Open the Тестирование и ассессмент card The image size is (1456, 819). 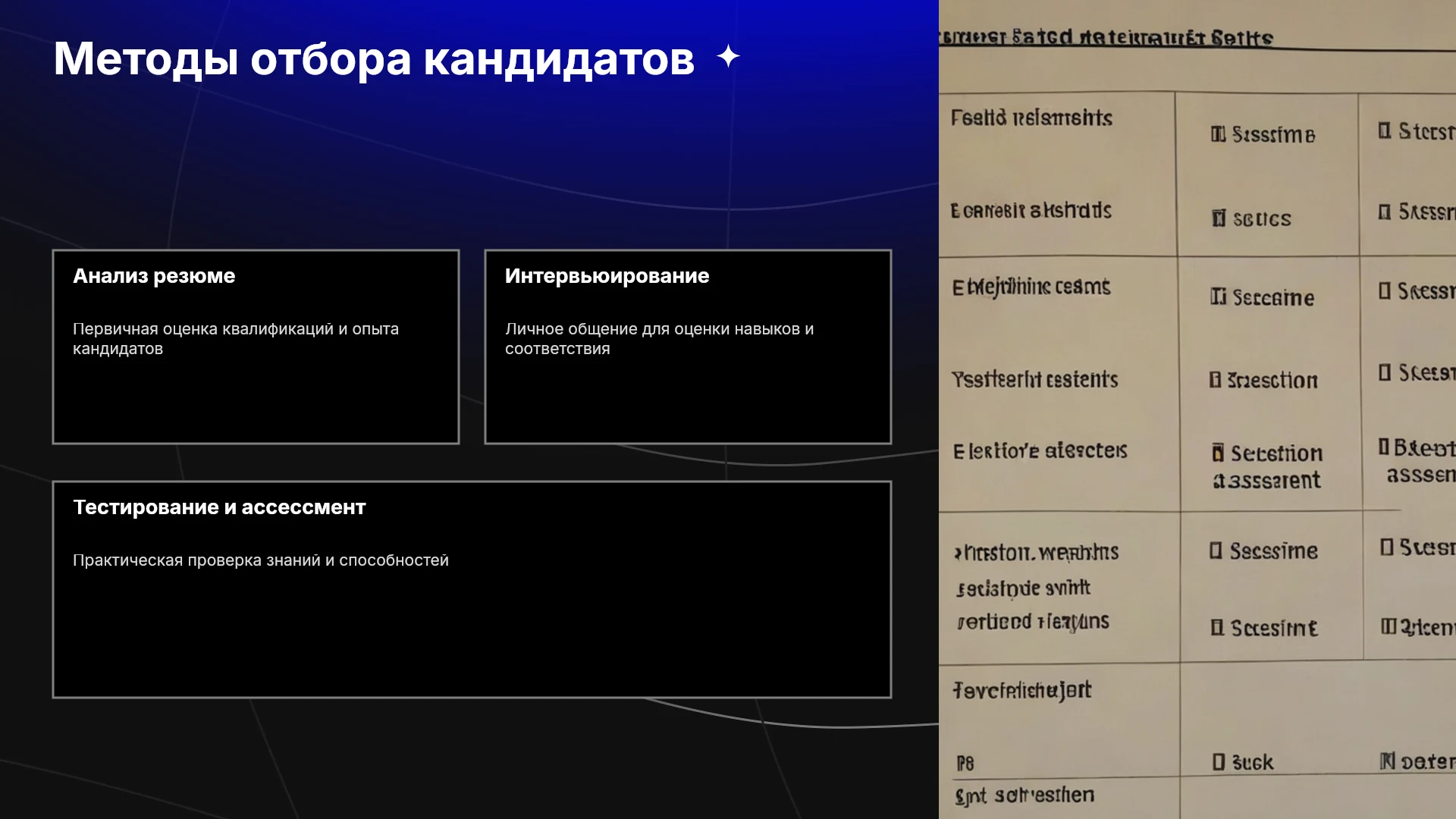point(472,589)
